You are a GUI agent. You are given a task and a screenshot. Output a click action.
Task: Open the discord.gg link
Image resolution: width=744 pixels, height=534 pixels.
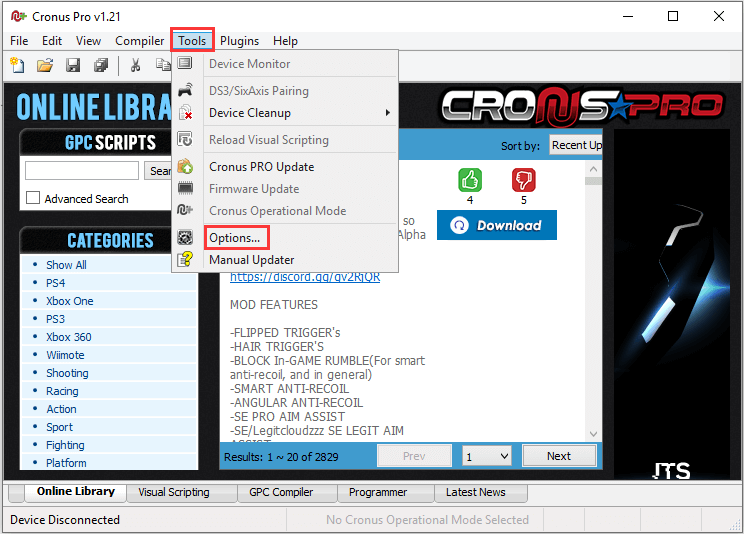[x=305, y=277]
